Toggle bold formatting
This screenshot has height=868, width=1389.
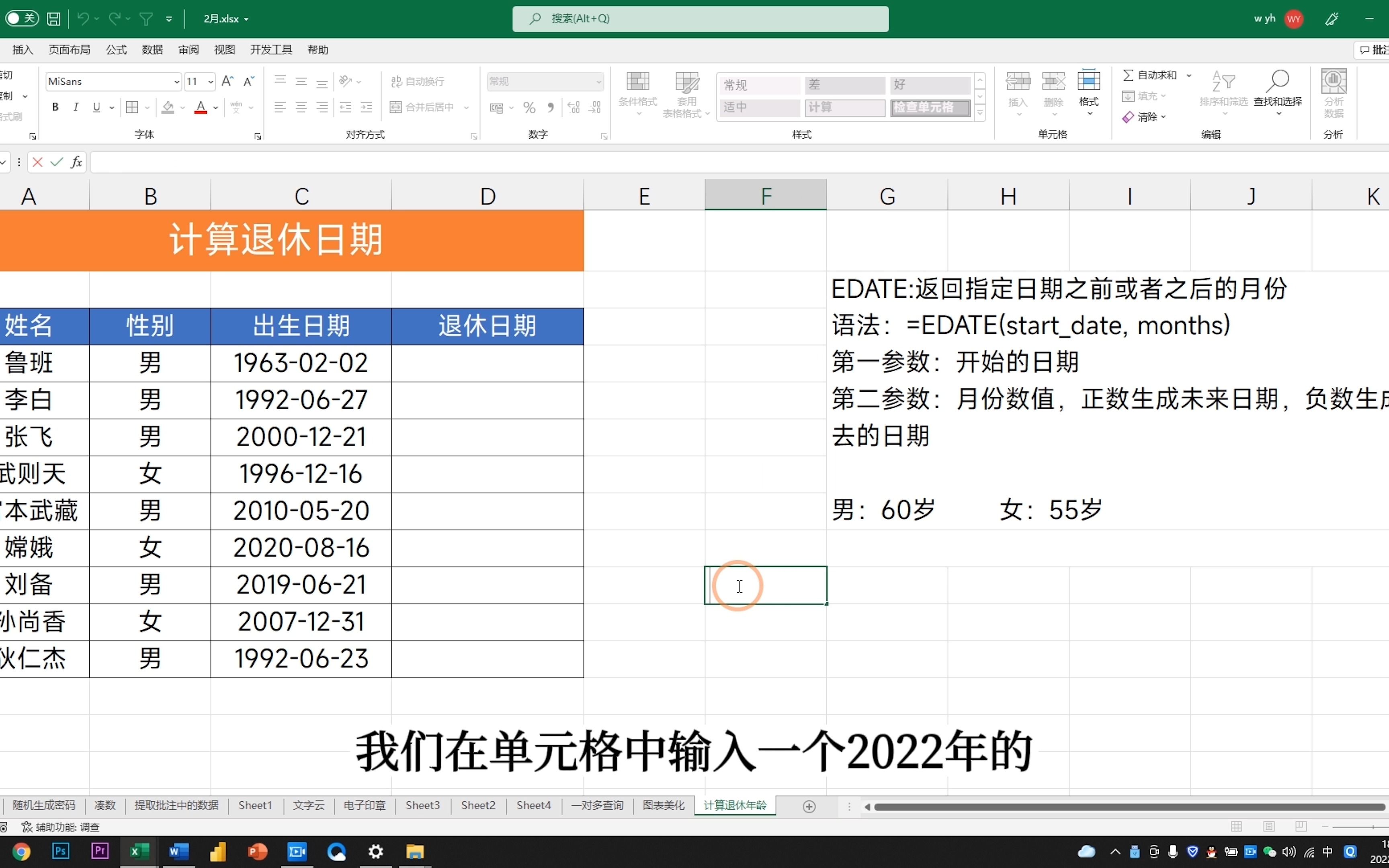coord(55,107)
